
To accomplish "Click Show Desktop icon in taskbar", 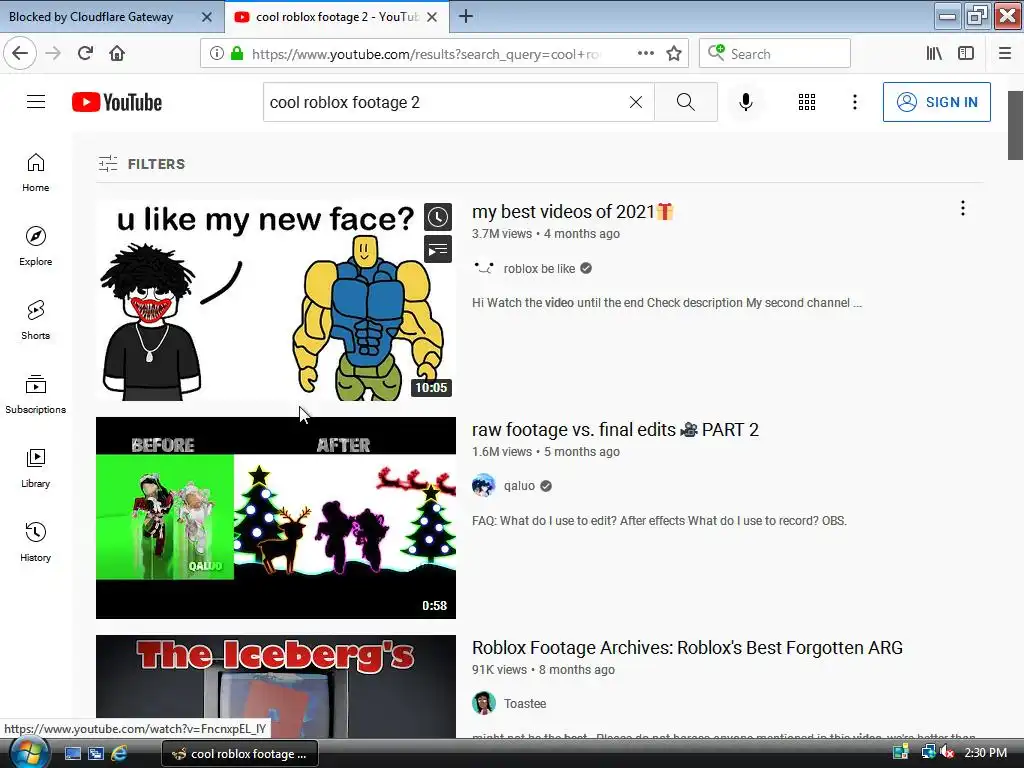I will coord(73,754).
